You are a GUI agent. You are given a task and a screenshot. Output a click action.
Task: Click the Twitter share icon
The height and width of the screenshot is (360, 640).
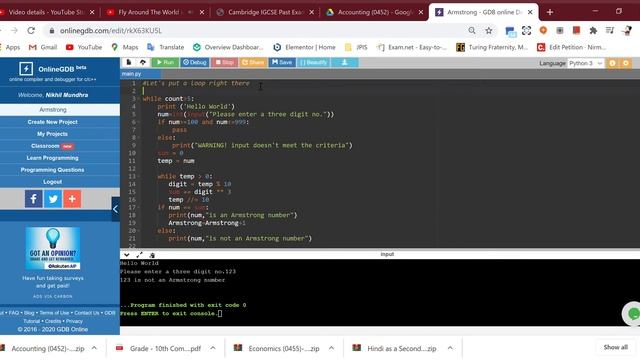pos(53,199)
